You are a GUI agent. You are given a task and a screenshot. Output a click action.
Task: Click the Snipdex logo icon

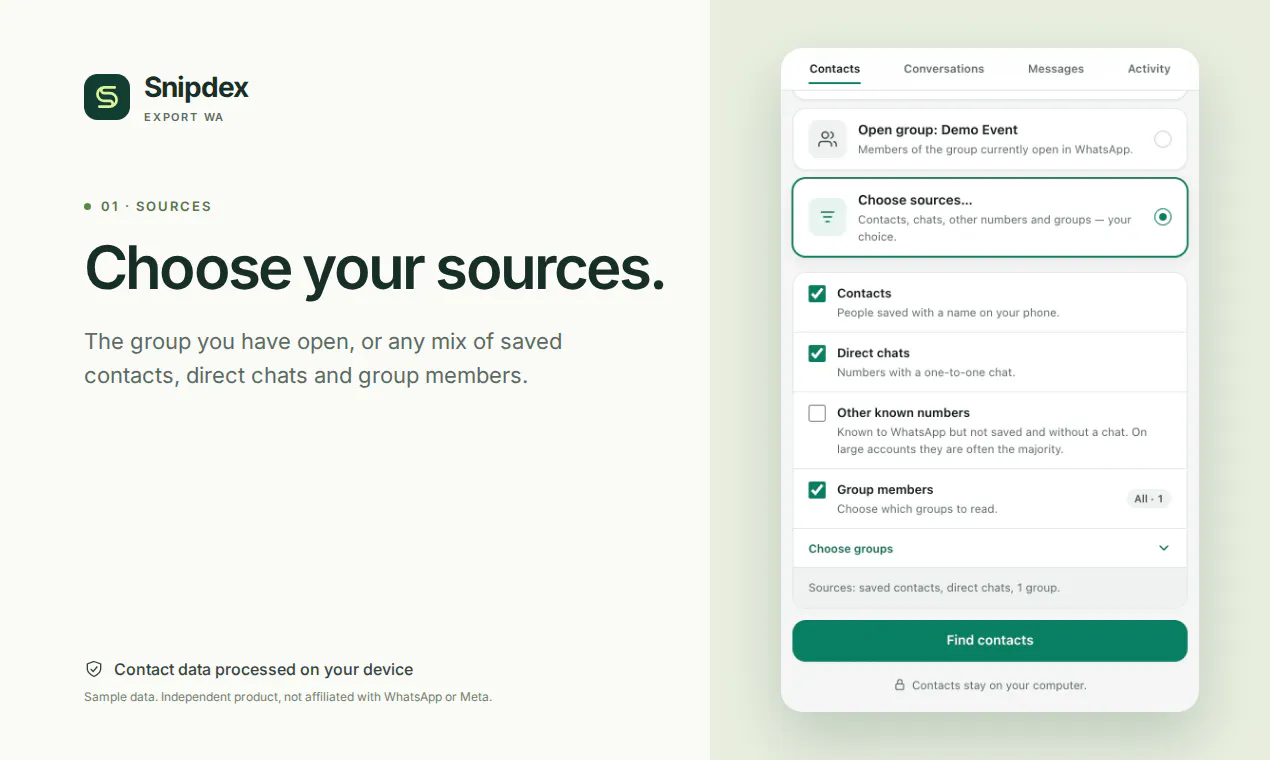tap(107, 97)
